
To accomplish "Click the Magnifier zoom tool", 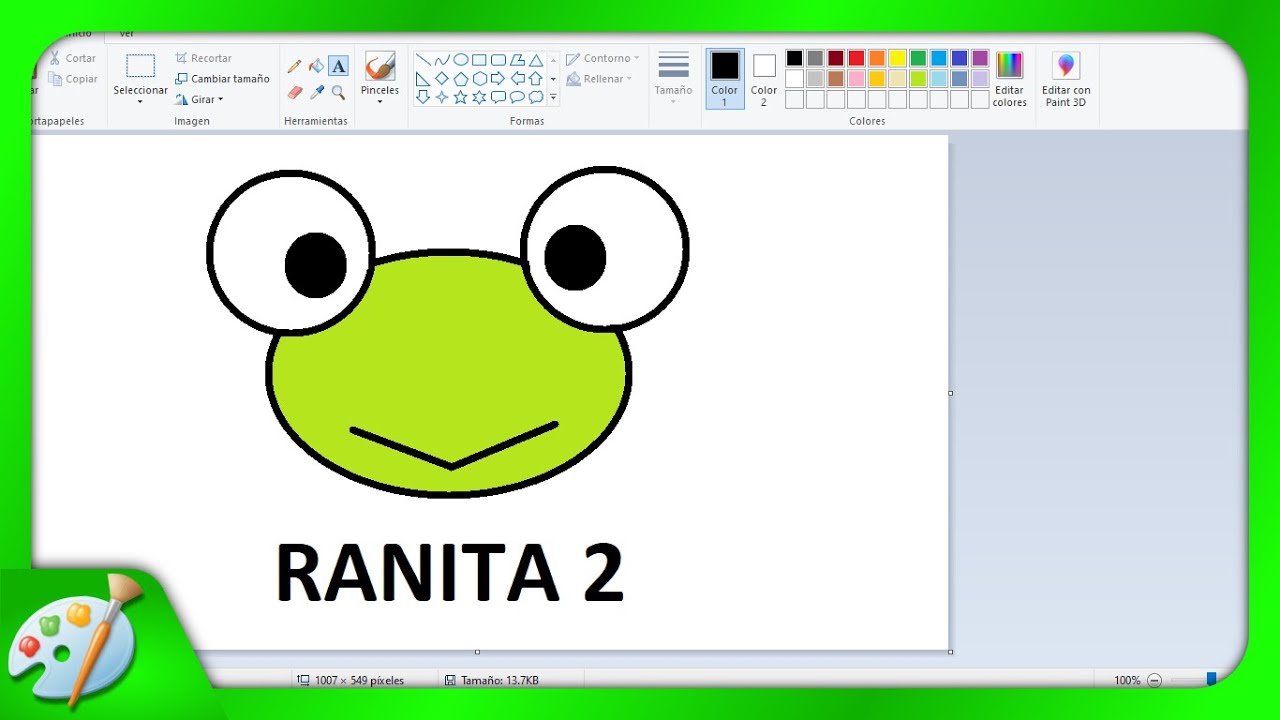I will (338, 92).
